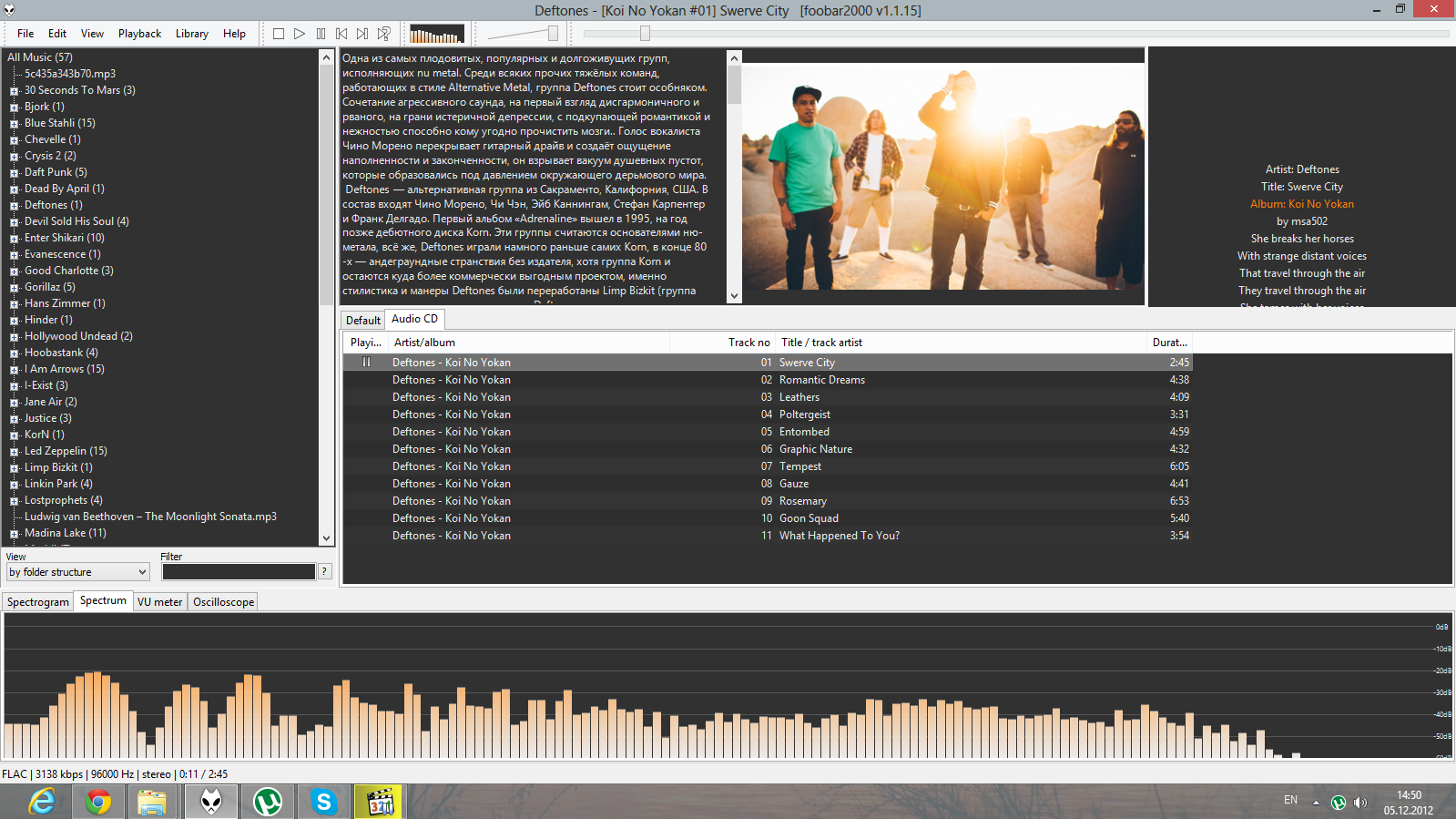Open Skype from the taskbar
This screenshot has width=1456, height=819.
click(323, 802)
